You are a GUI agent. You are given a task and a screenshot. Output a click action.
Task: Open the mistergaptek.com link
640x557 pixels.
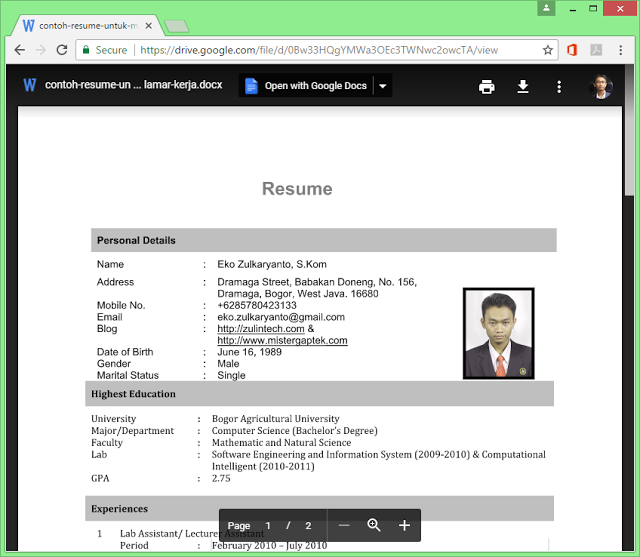[x=282, y=341]
